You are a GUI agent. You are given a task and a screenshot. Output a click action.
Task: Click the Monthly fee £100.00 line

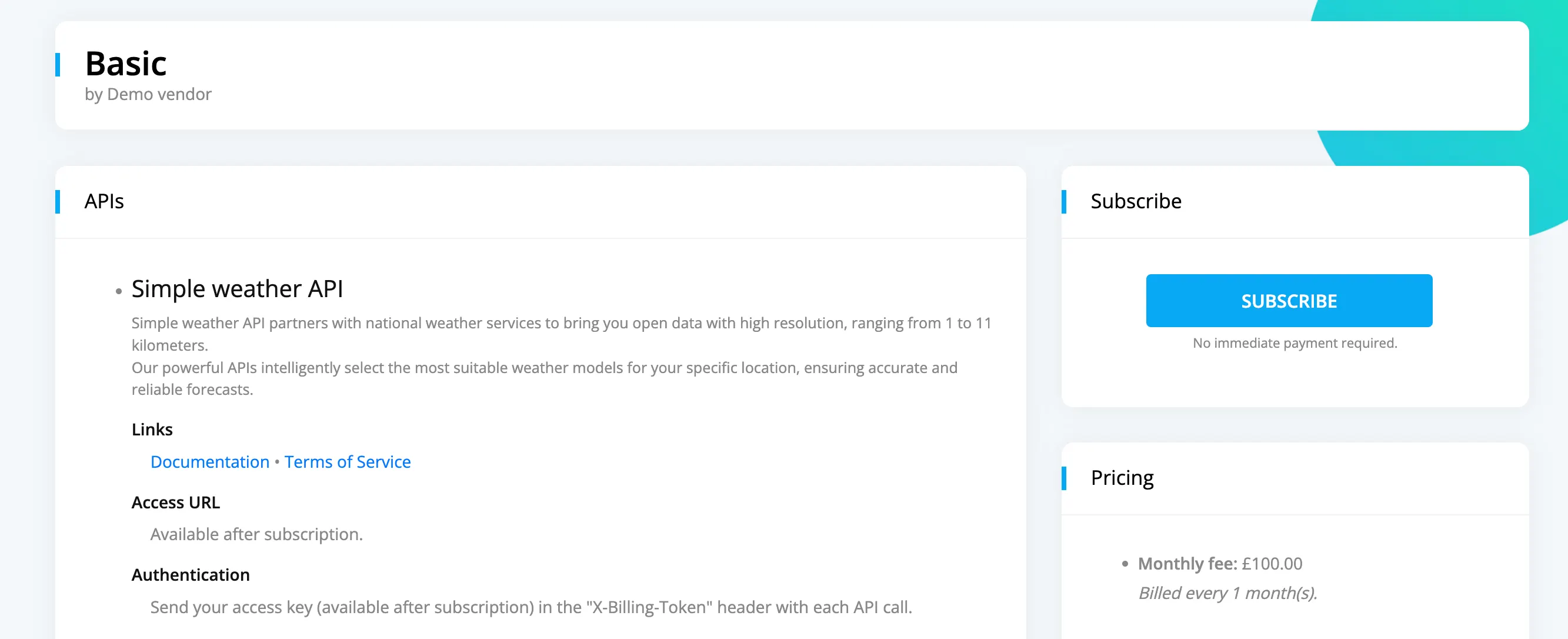1220,564
